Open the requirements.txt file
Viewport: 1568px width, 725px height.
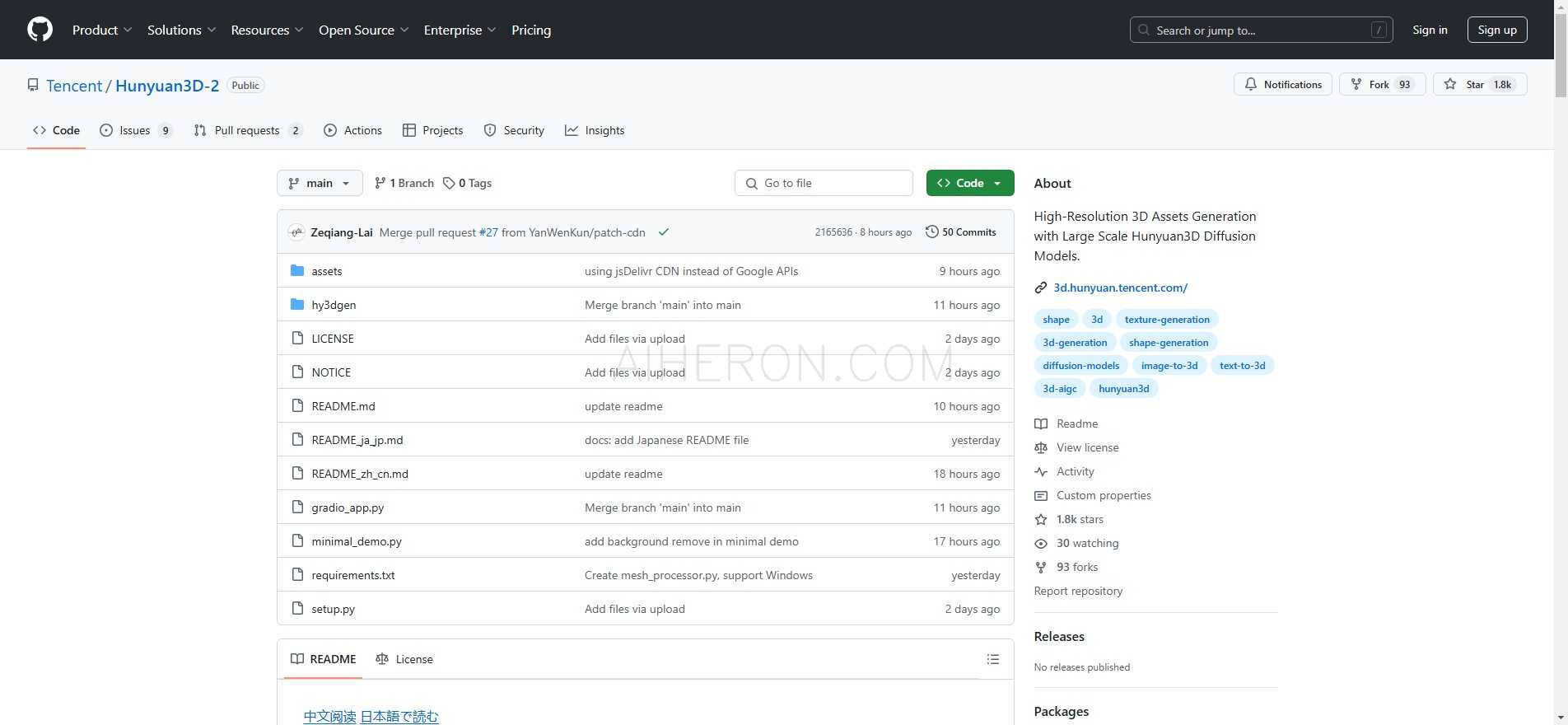click(x=353, y=575)
